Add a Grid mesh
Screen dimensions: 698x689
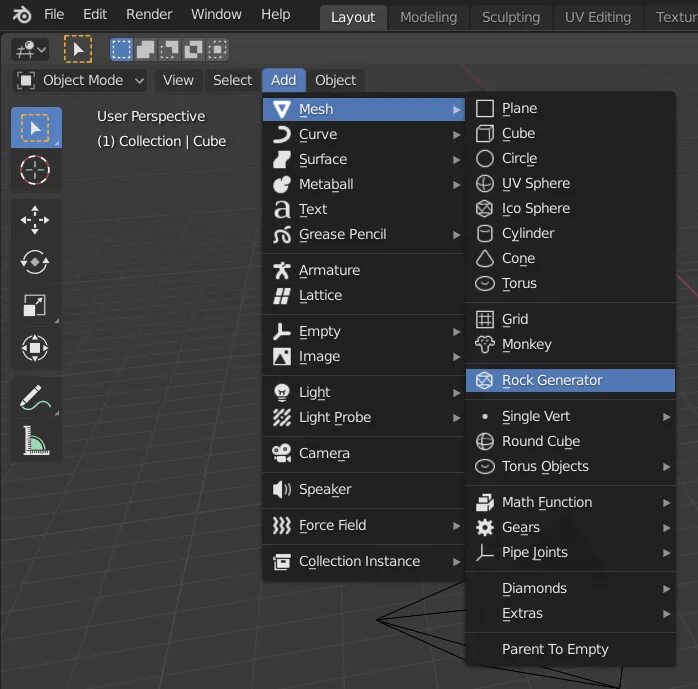pyautogui.click(x=570, y=320)
